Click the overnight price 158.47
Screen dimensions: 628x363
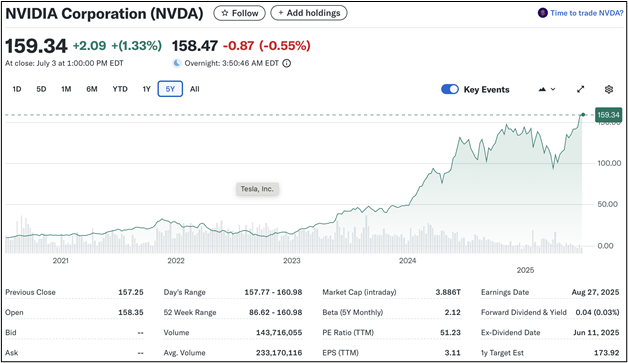click(195, 46)
